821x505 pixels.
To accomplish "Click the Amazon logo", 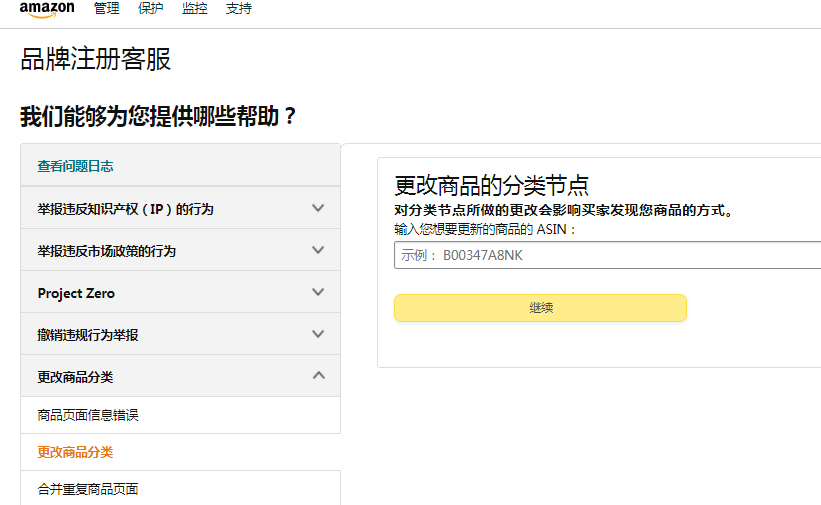I will click(x=47, y=9).
